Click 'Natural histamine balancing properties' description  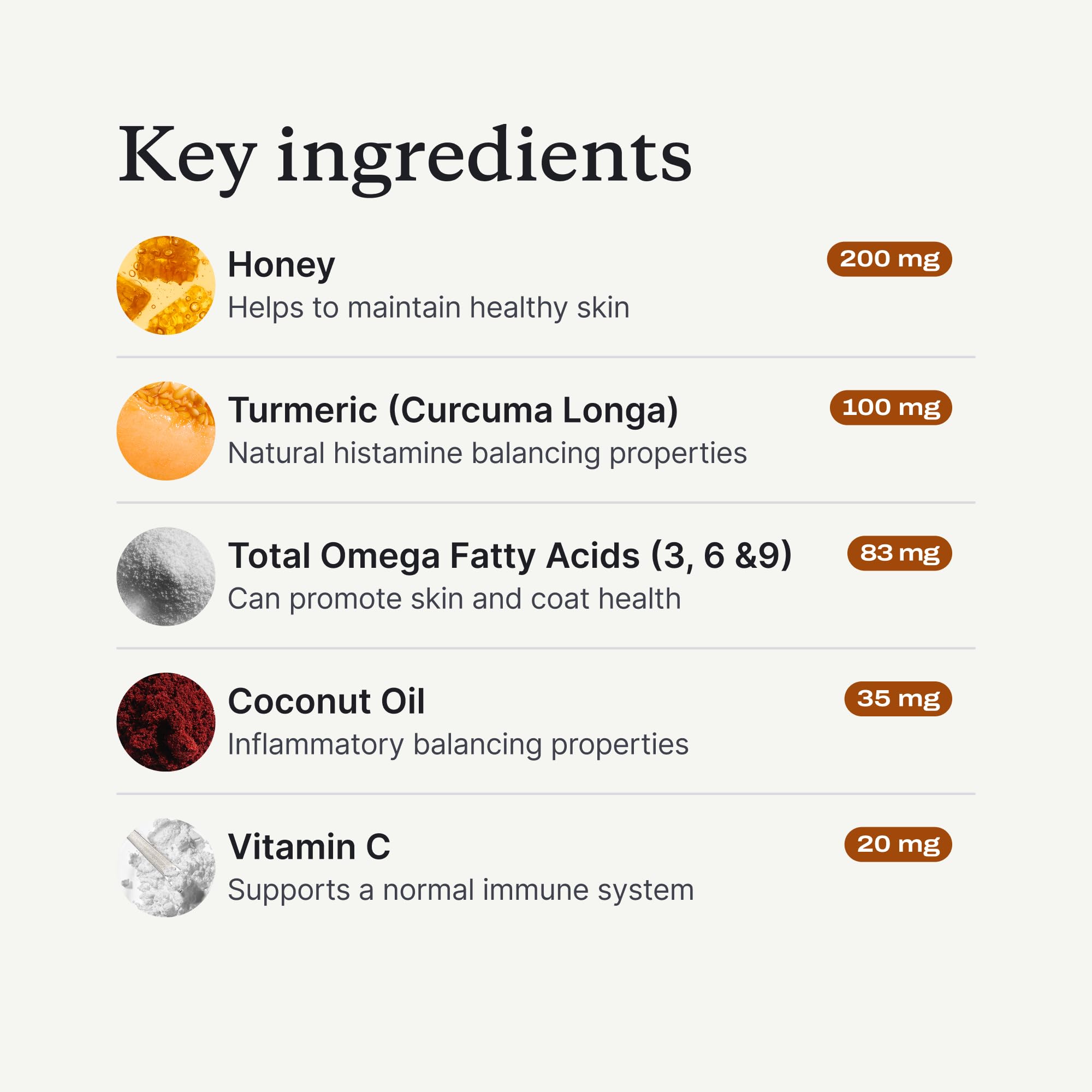pos(487,453)
